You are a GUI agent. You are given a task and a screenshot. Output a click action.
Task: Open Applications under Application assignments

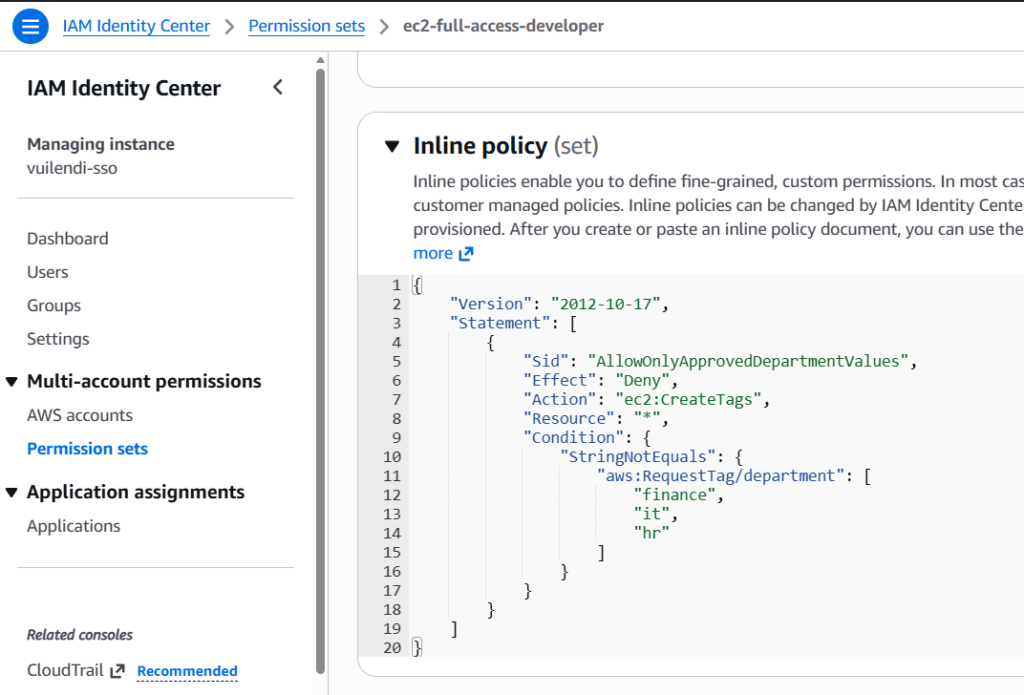pyautogui.click(x=64, y=525)
